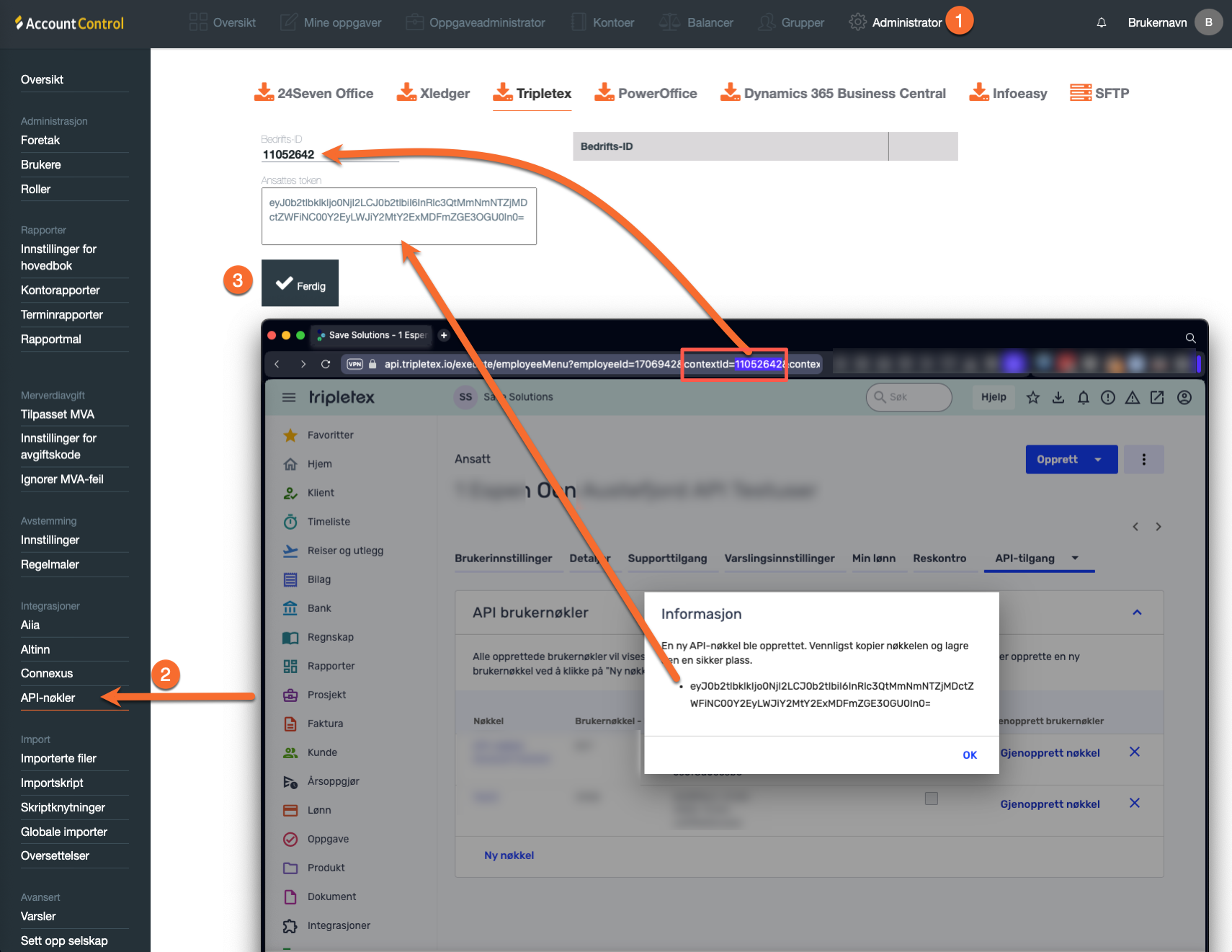Reload the browser page

(x=326, y=364)
